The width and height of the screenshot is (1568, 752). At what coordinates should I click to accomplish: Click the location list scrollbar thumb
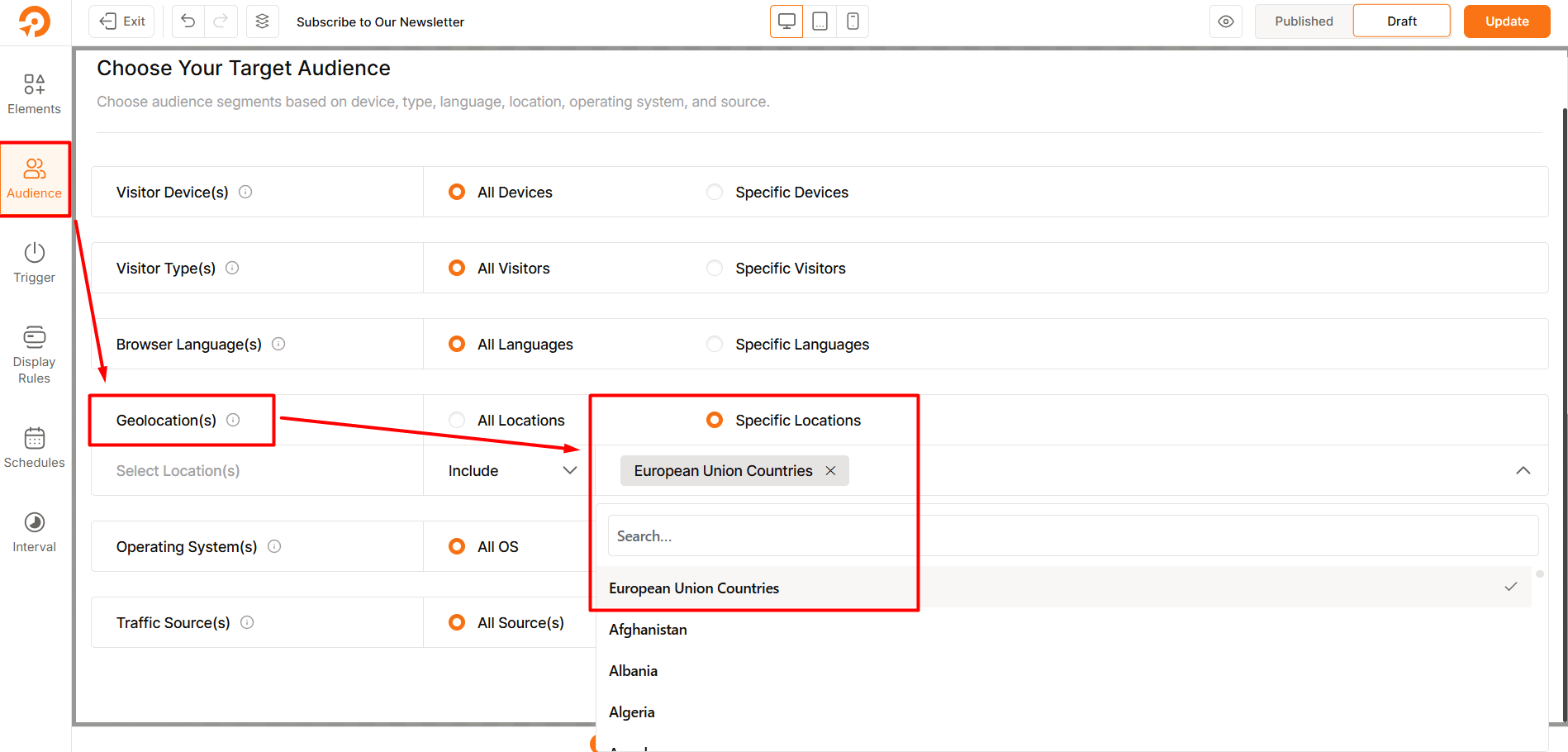coord(1540,574)
